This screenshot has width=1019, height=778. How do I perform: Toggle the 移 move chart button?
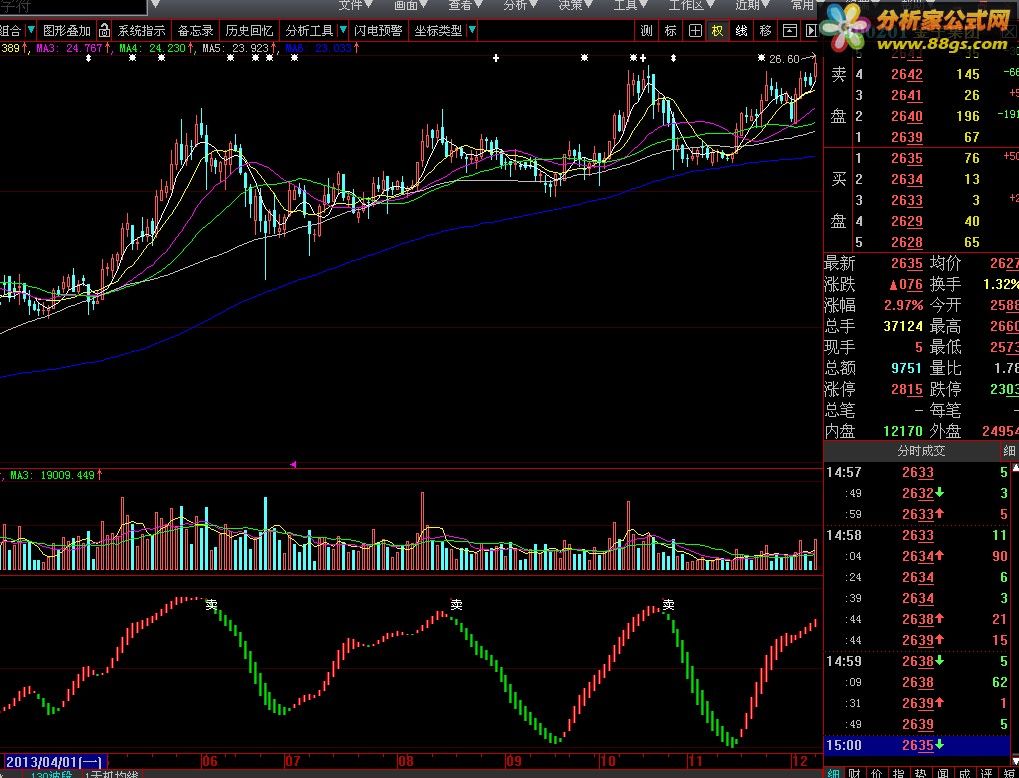click(766, 31)
